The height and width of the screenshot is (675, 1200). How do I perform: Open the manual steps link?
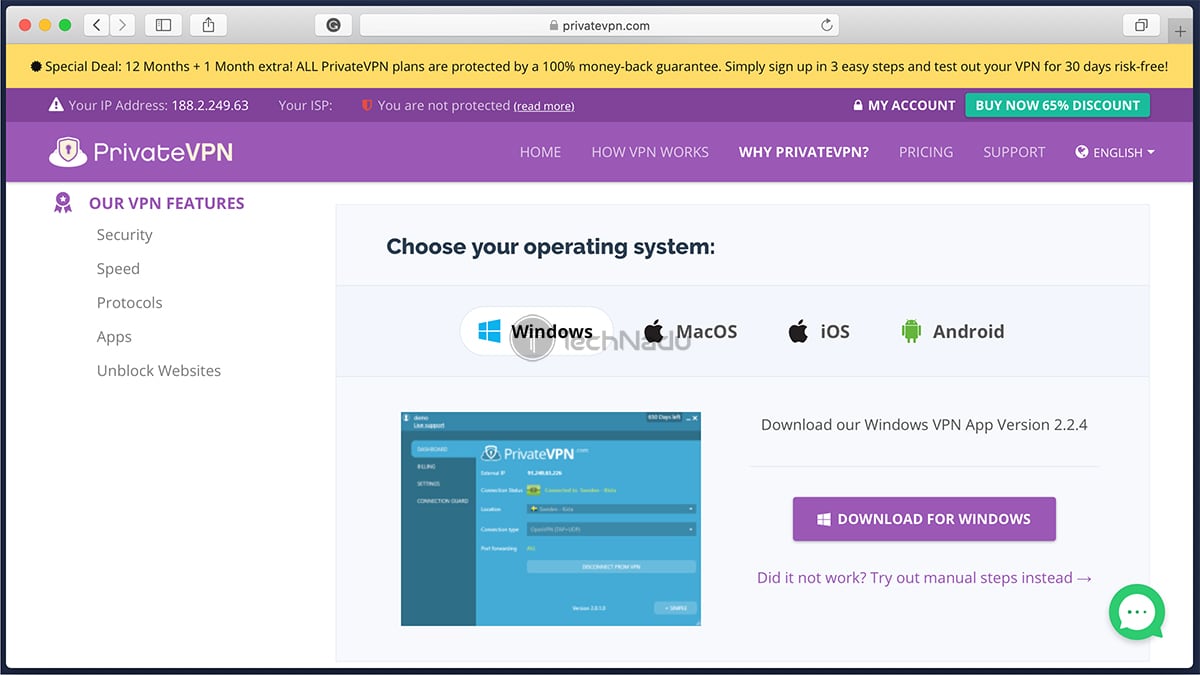[x=923, y=577]
